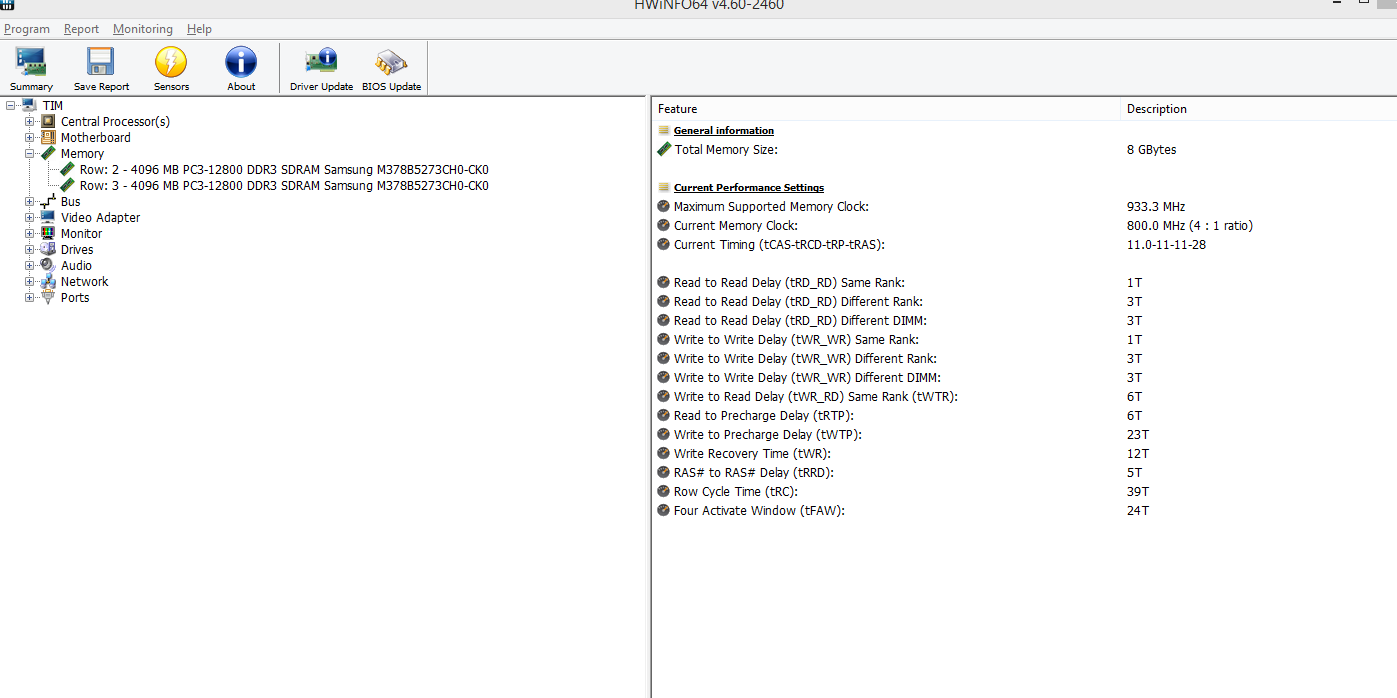Viewport: 1397px width, 698px height.
Task: Click the '39T' row cycle value
Action: click(x=1137, y=491)
